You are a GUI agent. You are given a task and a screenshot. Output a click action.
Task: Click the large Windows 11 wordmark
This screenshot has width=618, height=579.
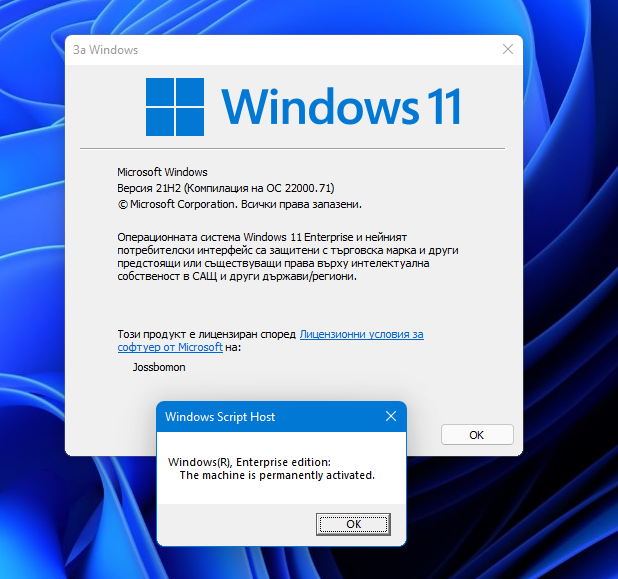pos(341,106)
